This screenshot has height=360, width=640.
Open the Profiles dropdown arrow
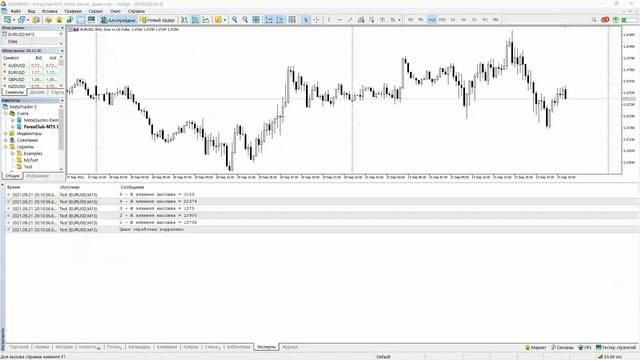[28, 20]
